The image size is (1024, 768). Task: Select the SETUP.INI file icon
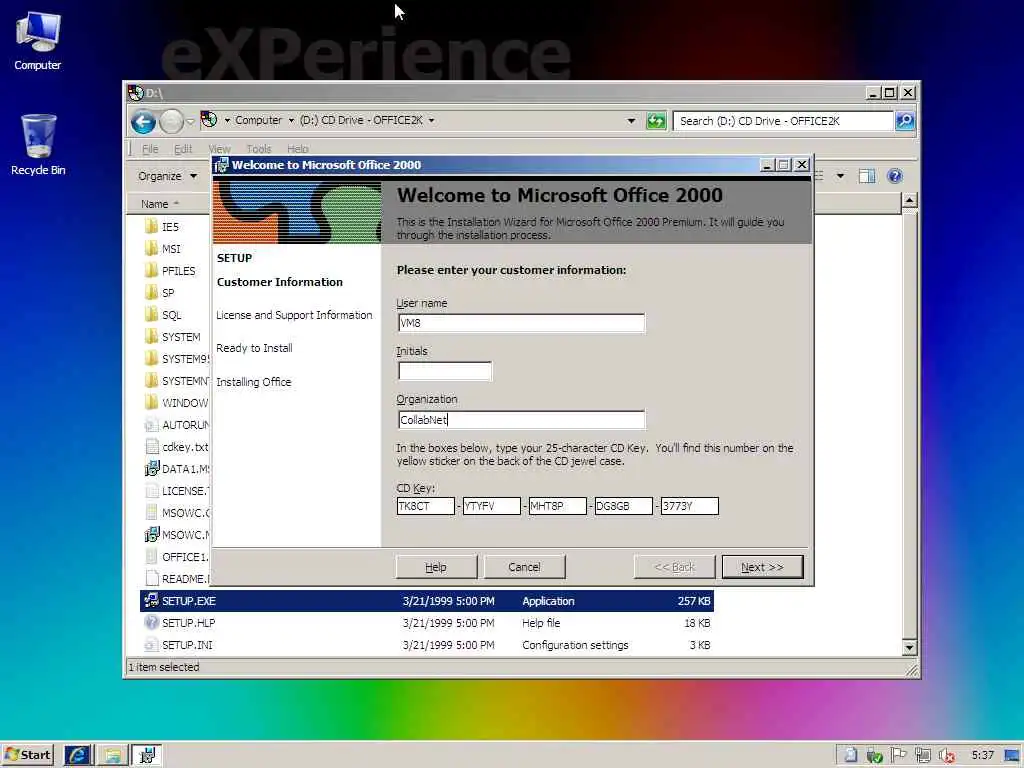click(151, 645)
